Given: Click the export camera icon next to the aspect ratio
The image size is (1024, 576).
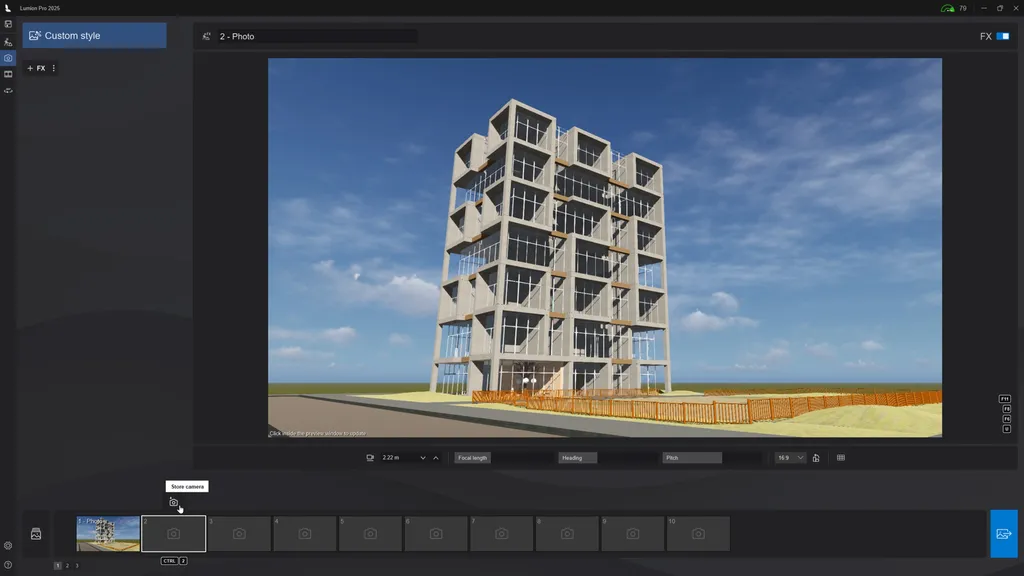Looking at the screenshot, I should [x=816, y=457].
